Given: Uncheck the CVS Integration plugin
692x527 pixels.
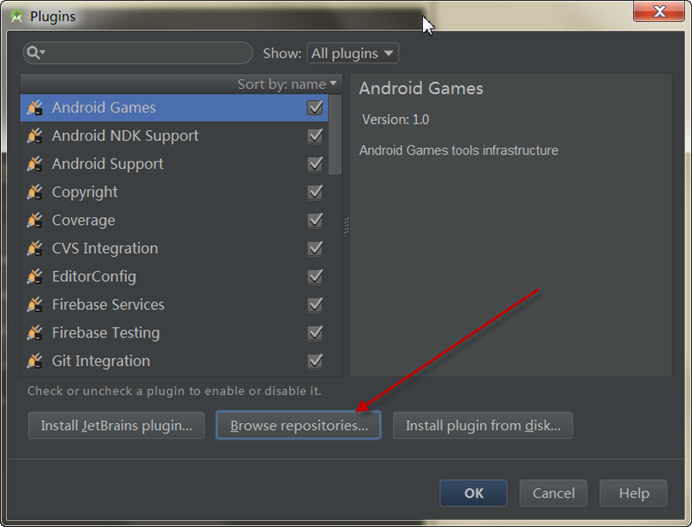Looking at the screenshot, I should tap(315, 248).
